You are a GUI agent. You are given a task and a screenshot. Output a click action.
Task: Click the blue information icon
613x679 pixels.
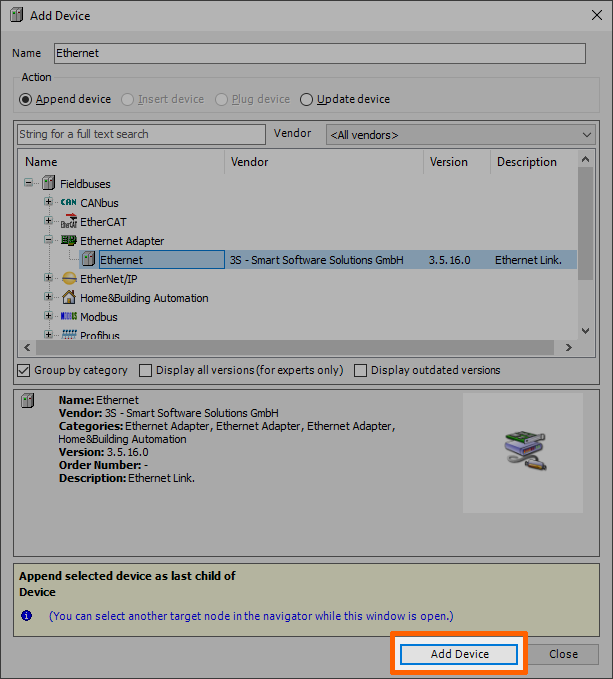point(27,616)
